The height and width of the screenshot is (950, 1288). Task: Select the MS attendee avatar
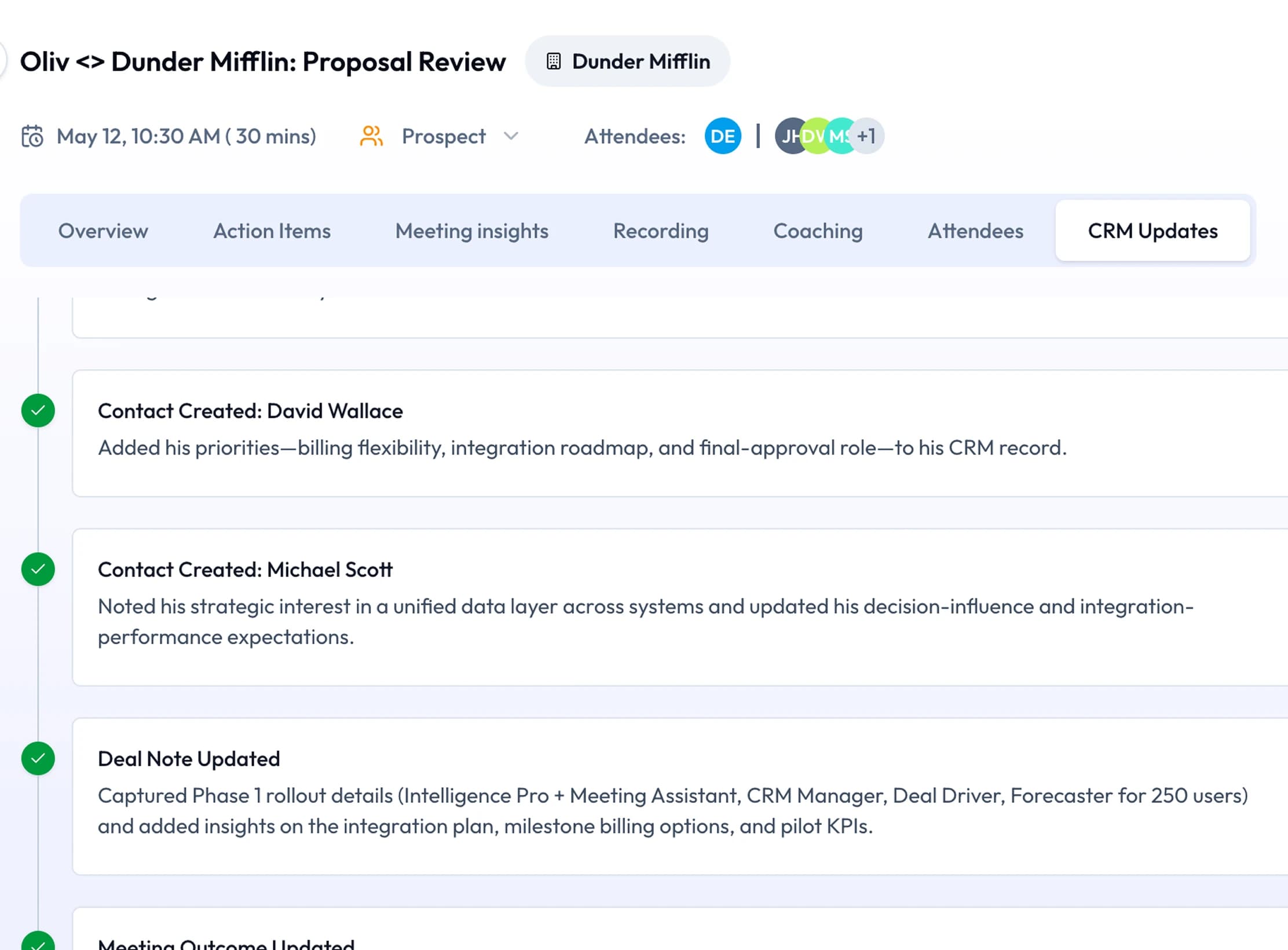(x=839, y=136)
